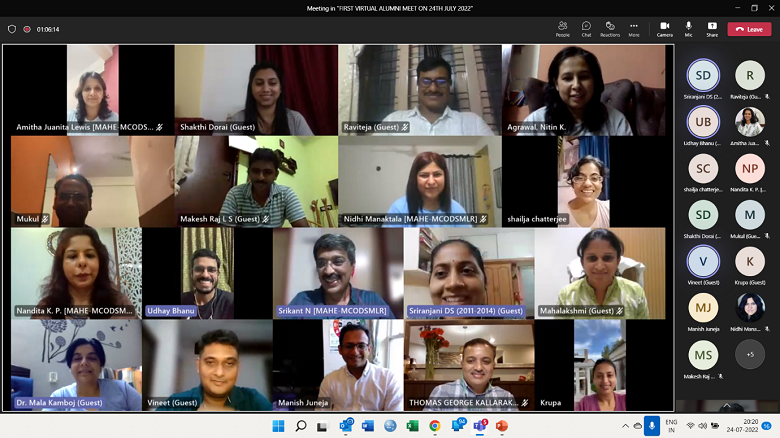Leave the meeting
780x438 pixels.
tap(749, 29)
